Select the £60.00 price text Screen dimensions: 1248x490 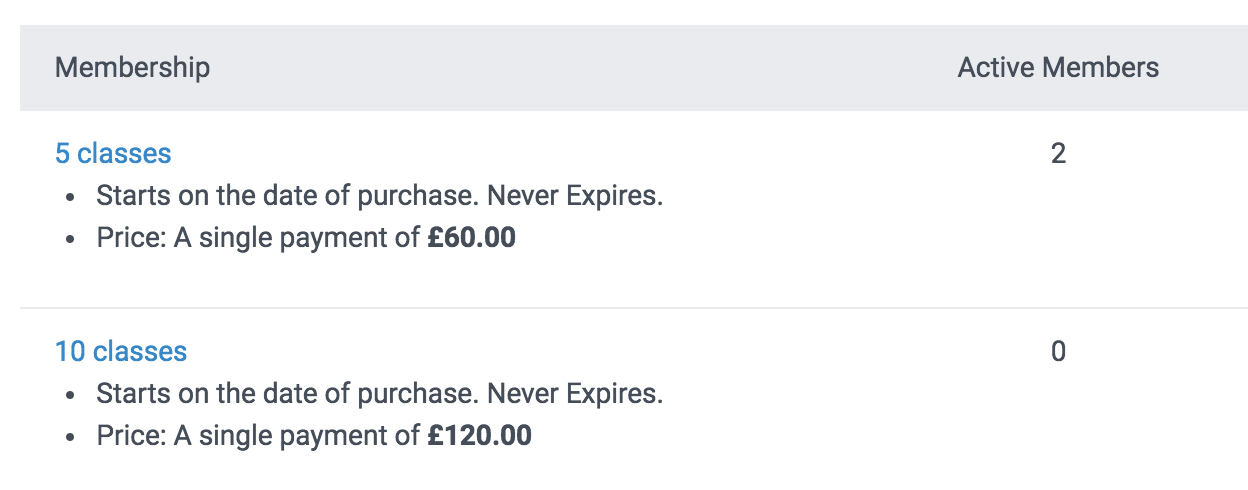(471, 238)
